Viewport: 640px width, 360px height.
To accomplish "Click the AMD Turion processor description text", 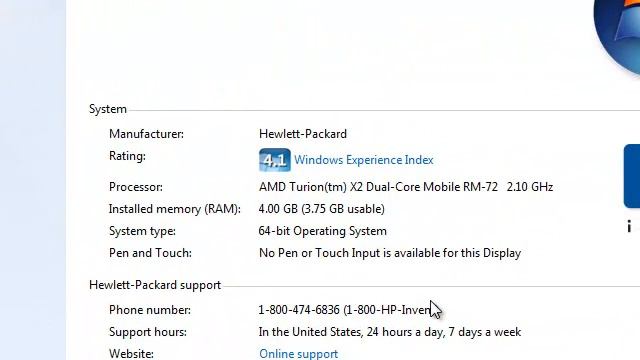I will (406, 187).
